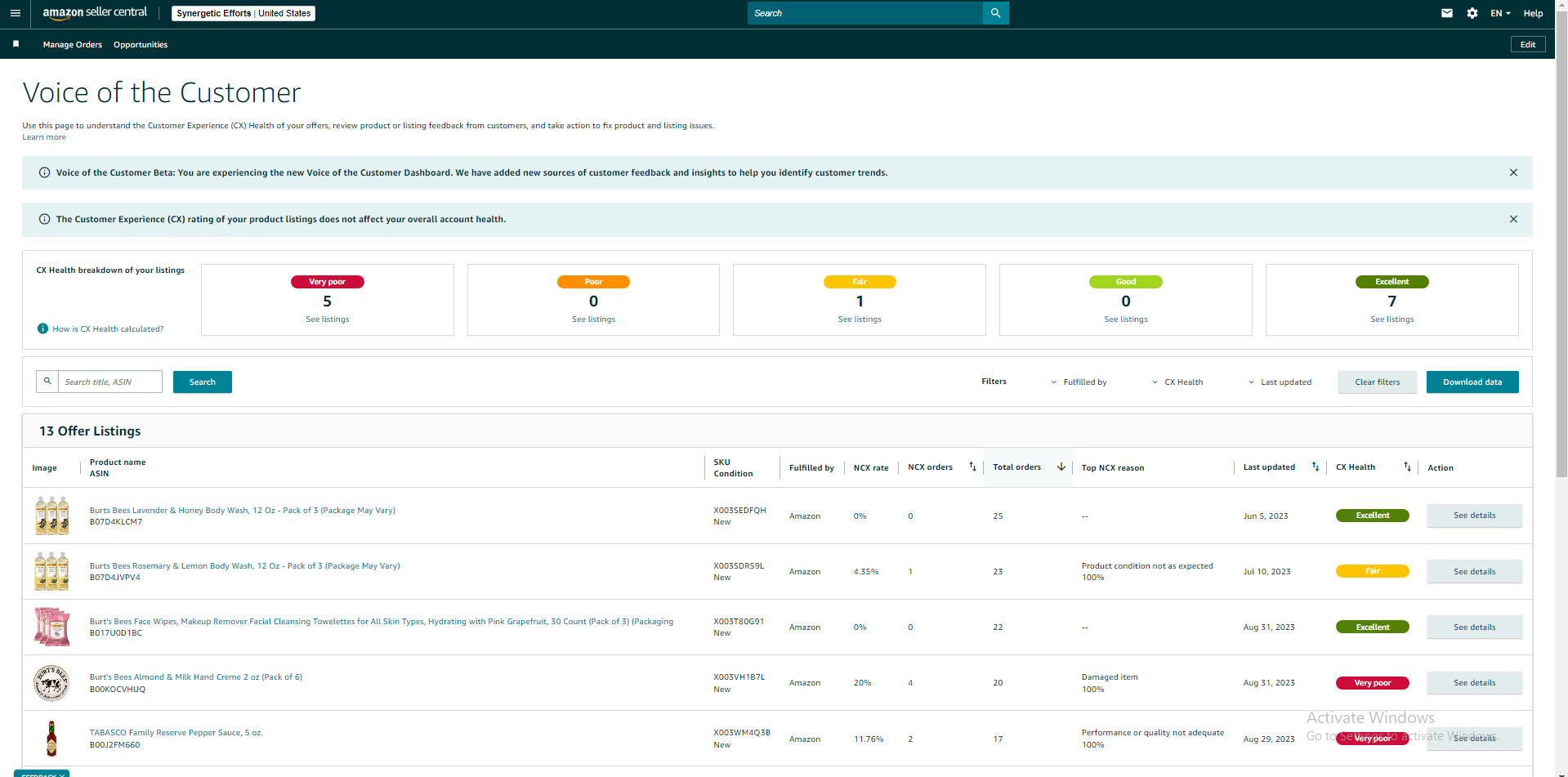The height and width of the screenshot is (777, 1568).
Task: See details for Almond & Milk Hand Creme
Action: (x=1474, y=683)
